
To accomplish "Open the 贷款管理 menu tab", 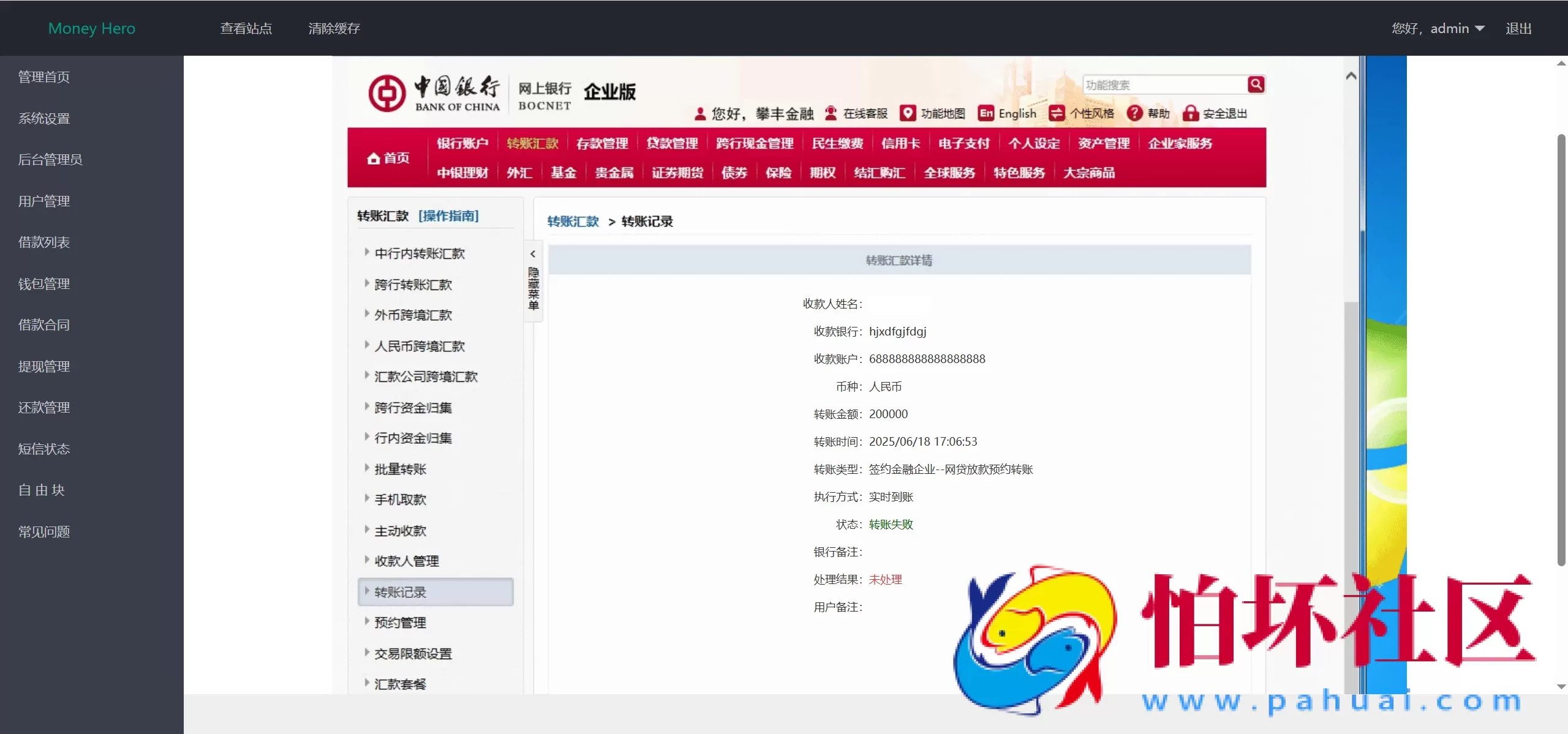I will (x=671, y=143).
